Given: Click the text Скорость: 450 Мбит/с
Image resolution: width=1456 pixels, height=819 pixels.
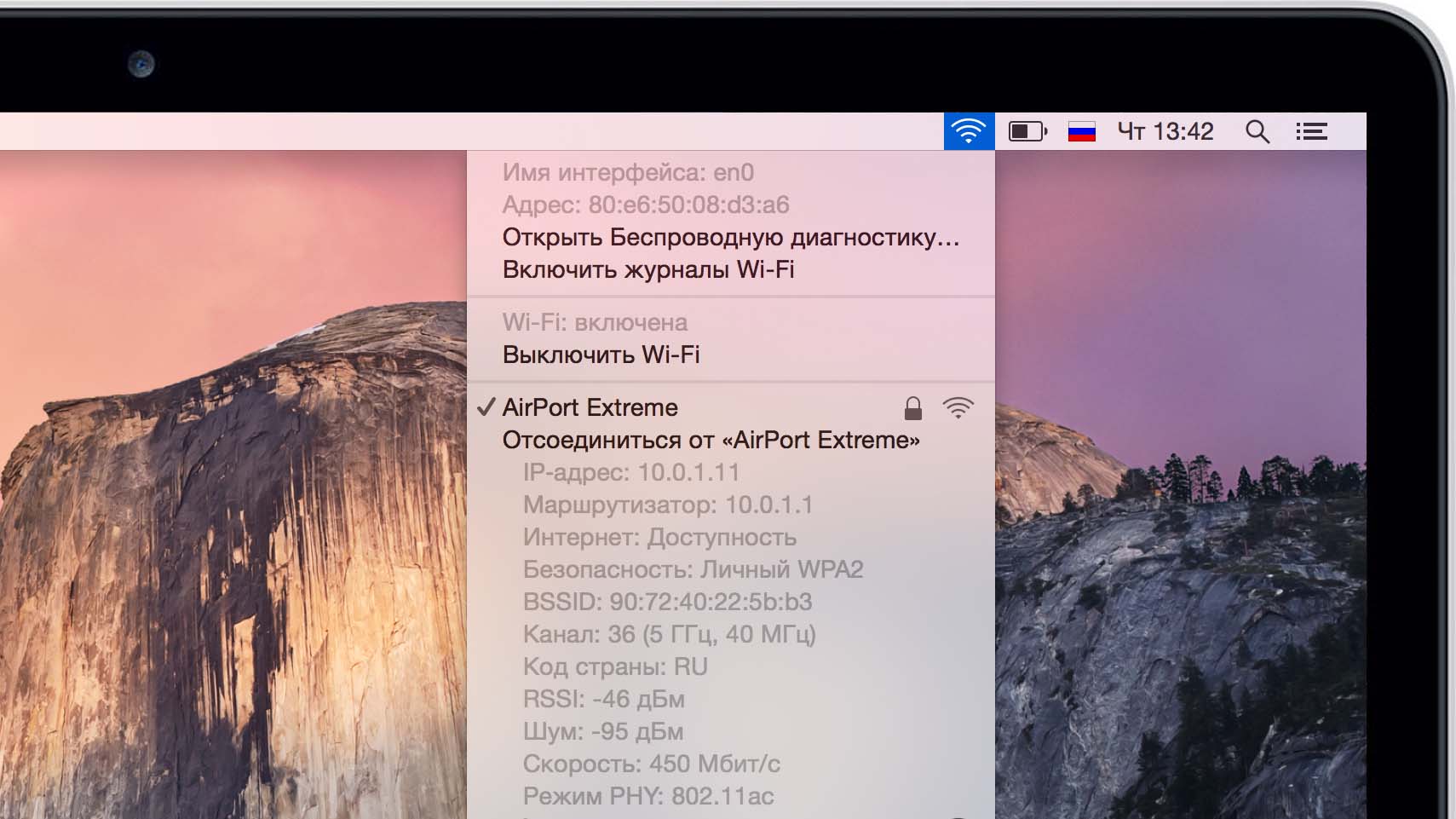Looking at the screenshot, I should pyautogui.click(x=652, y=764).
